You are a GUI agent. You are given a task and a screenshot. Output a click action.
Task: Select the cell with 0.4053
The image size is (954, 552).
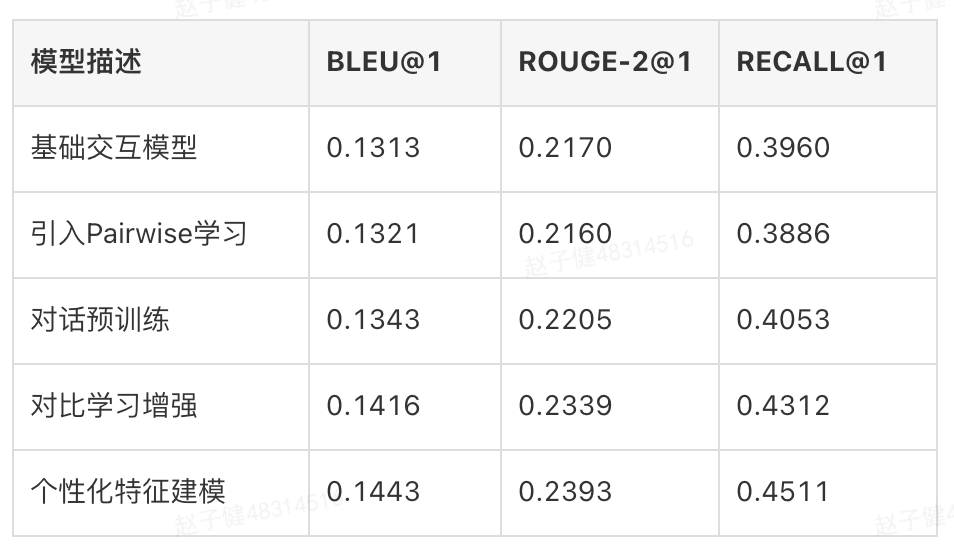pos(783,320)
